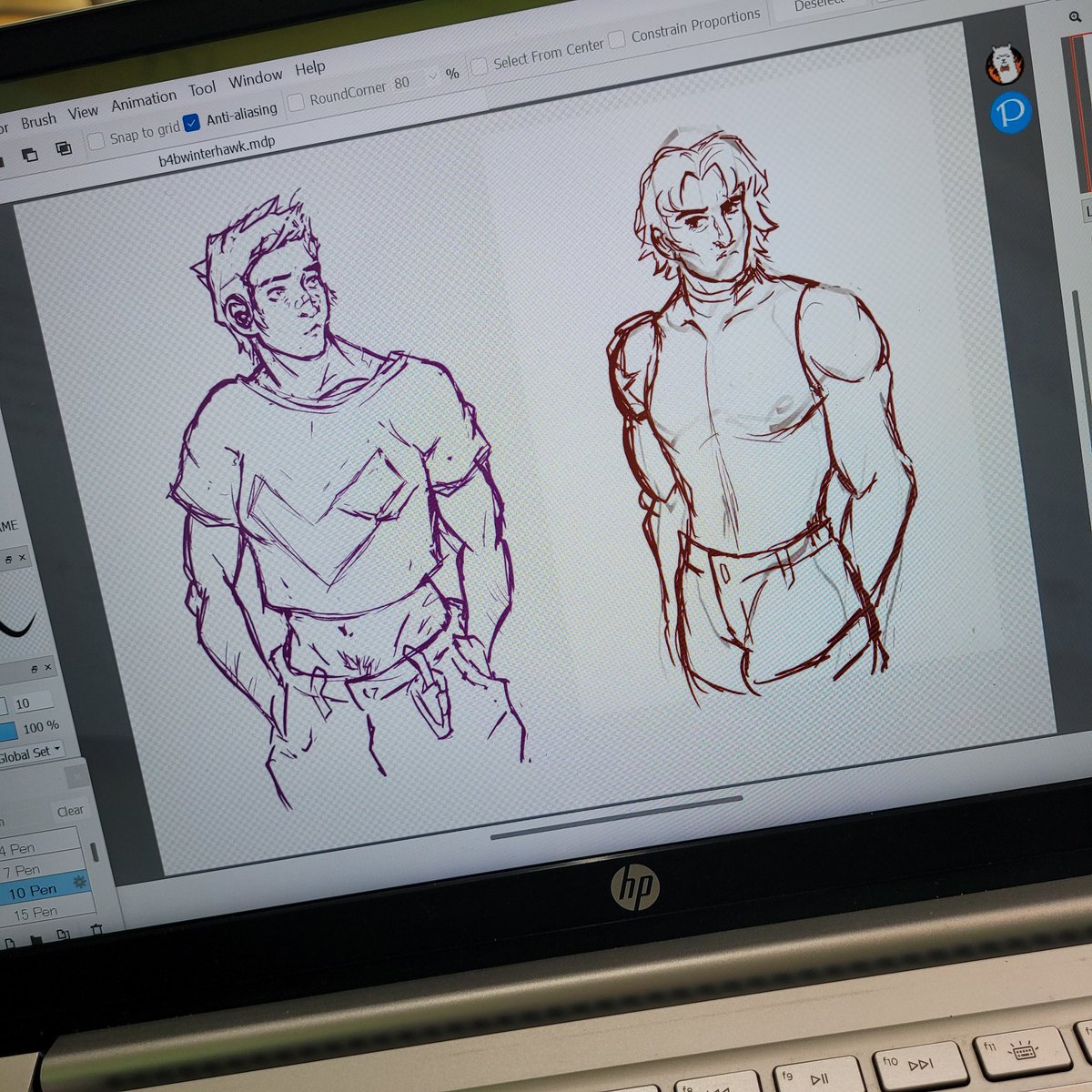Close the brush preview panel
The height and width of the screenshot is (1092, 1092).
click(x=22, y=557)
